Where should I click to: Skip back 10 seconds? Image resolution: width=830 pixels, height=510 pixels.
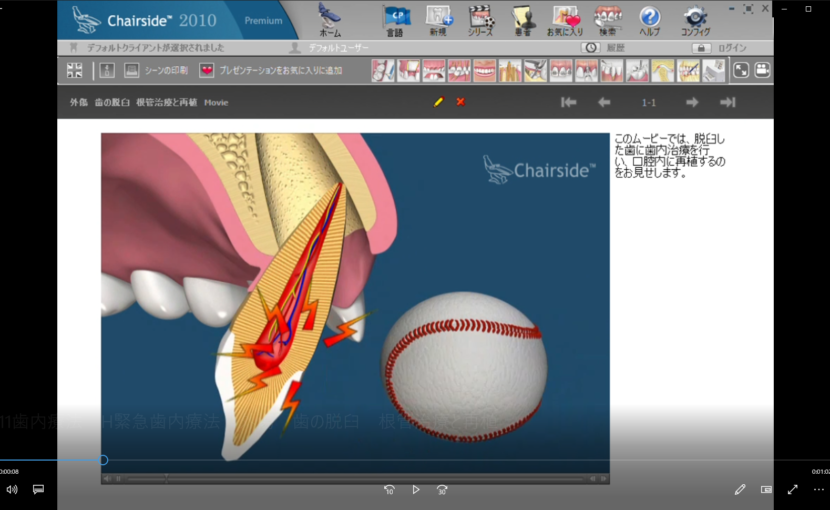pyautogui.click(x=389, y=490)
